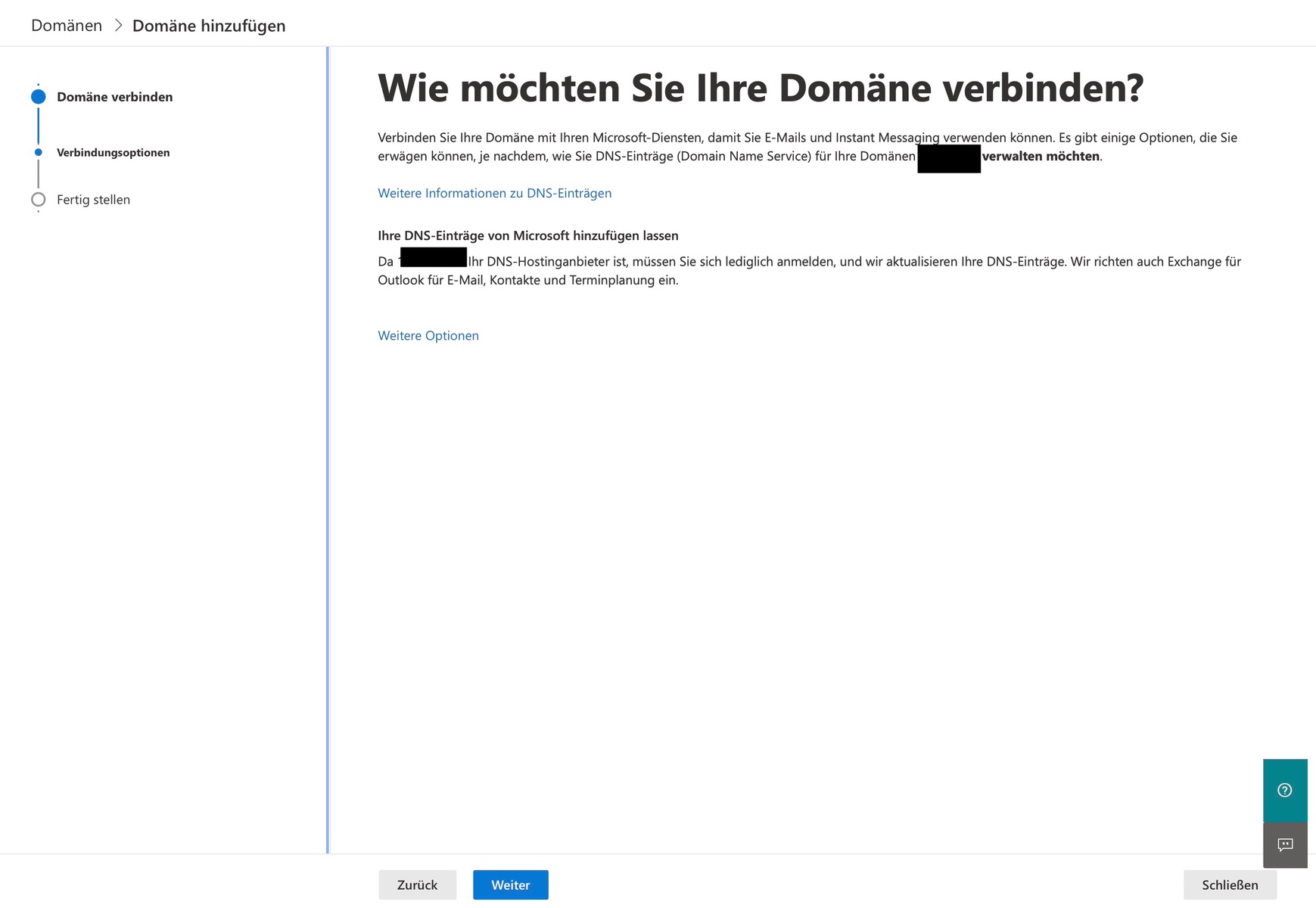Click the Schließen button

(1229, 885)
